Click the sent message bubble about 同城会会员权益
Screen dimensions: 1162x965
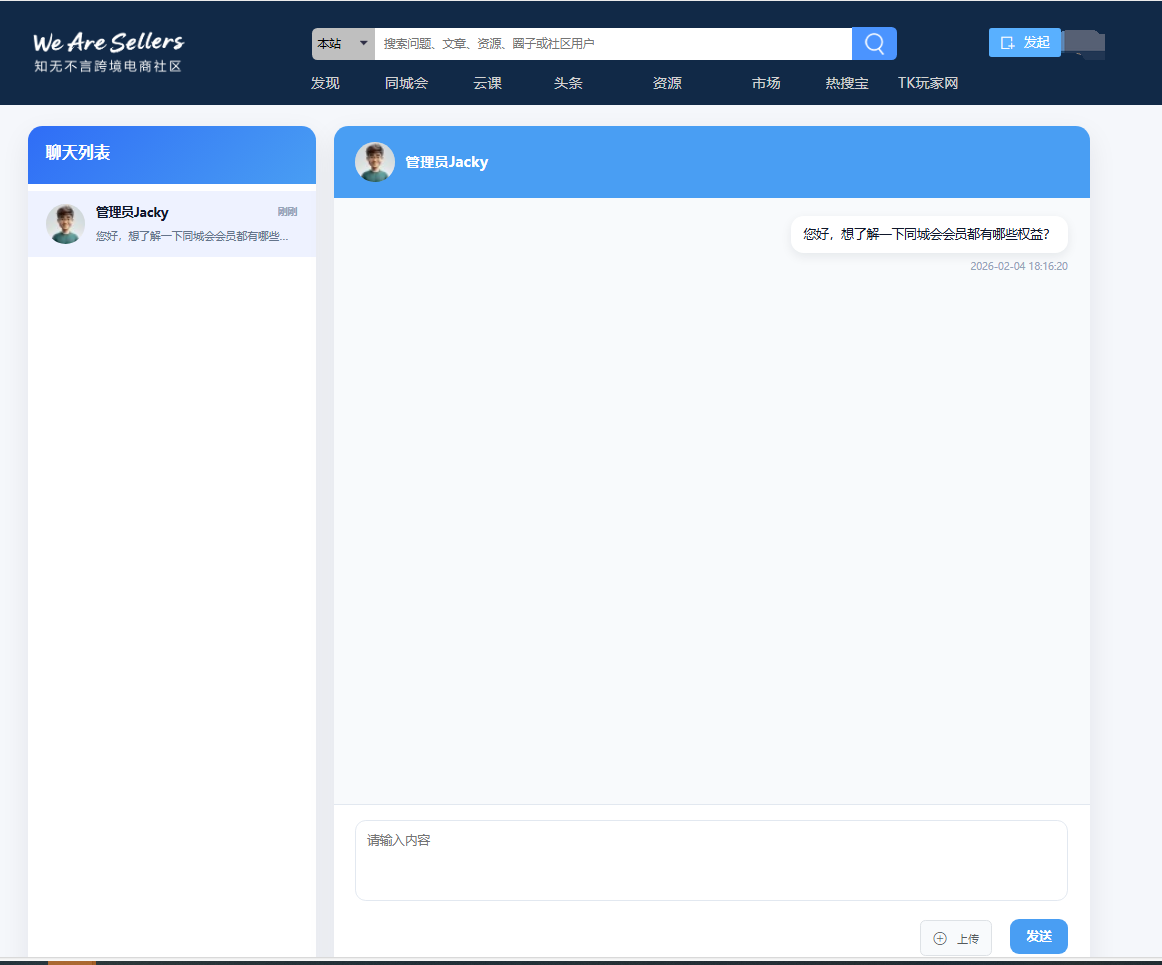click(x=928, y=235)
